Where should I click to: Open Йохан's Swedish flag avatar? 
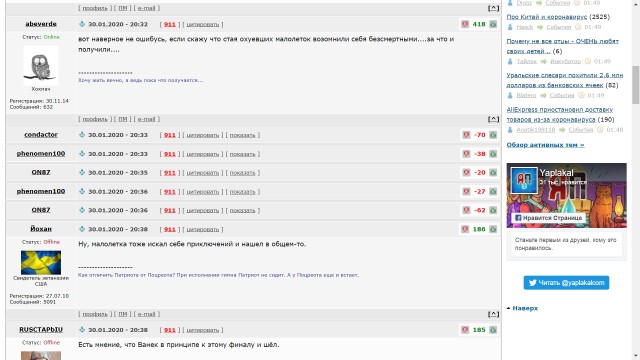(41, 262)
